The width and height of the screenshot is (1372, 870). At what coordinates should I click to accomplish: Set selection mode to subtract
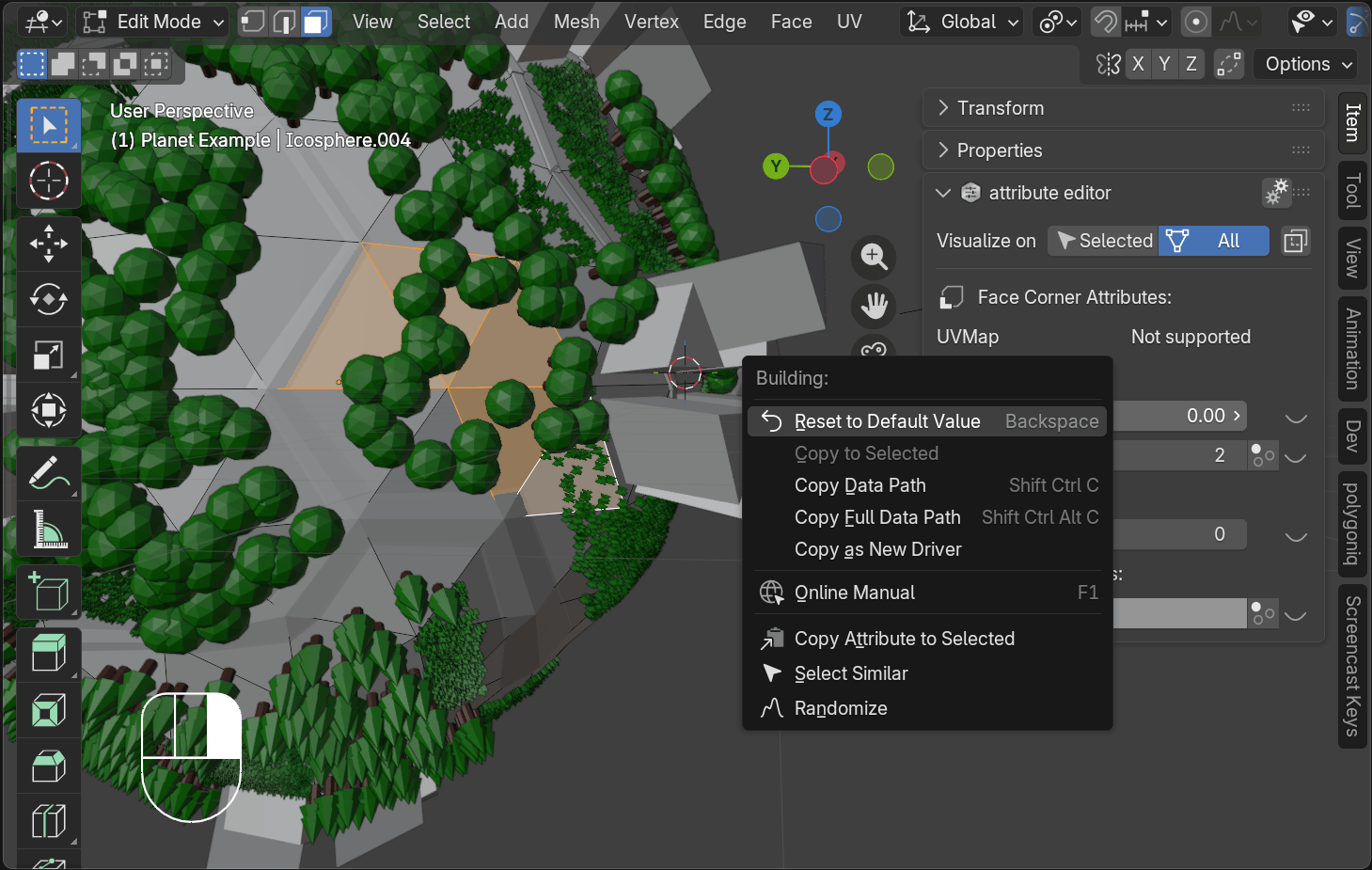coord(94,64)
